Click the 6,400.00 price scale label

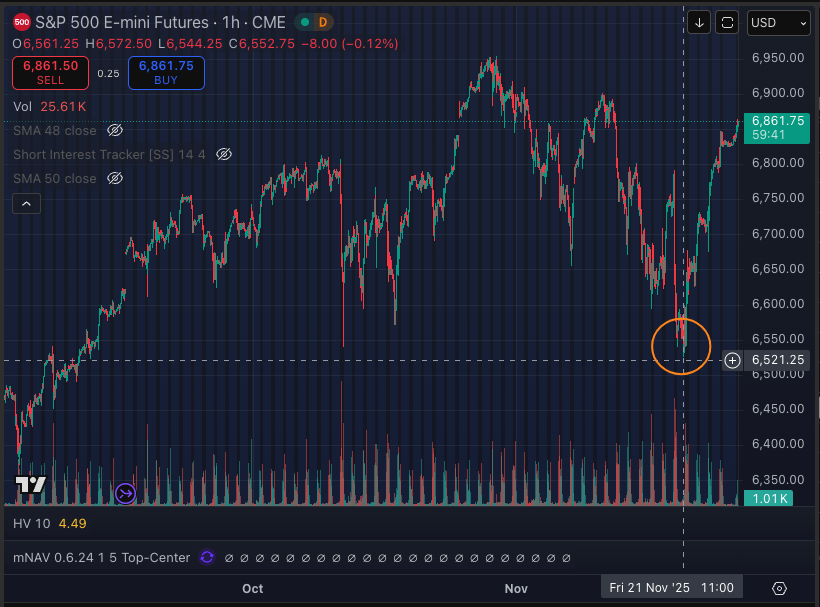point(778,443)
